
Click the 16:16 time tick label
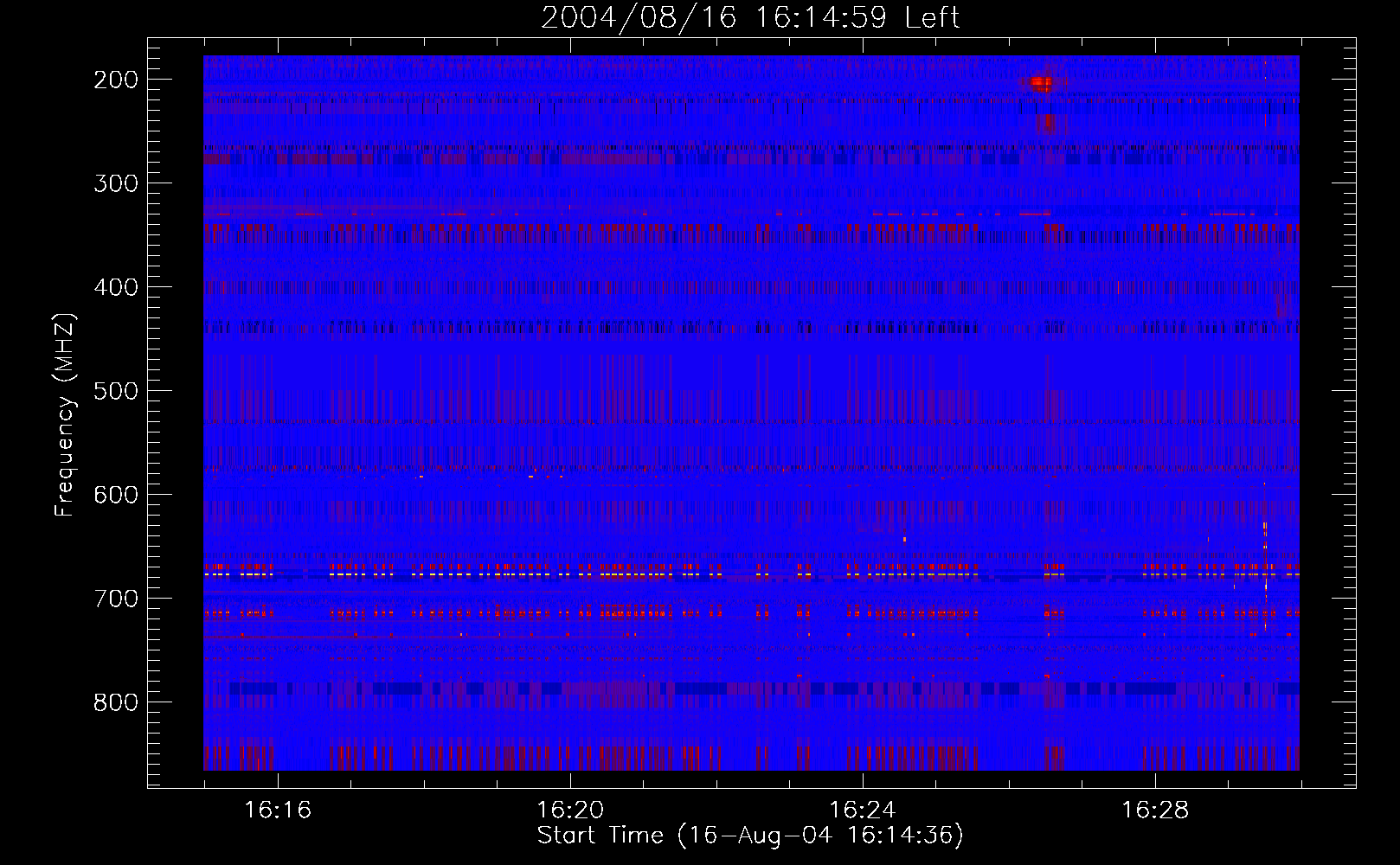pos(278,811)
